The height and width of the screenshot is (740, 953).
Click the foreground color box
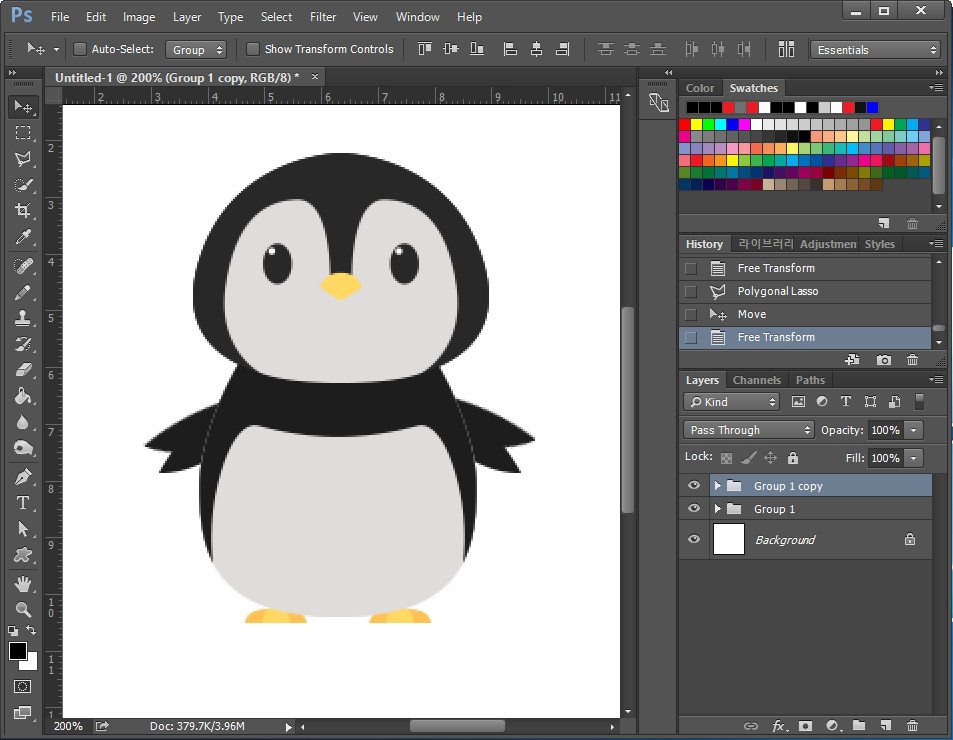tap(18, 651)
